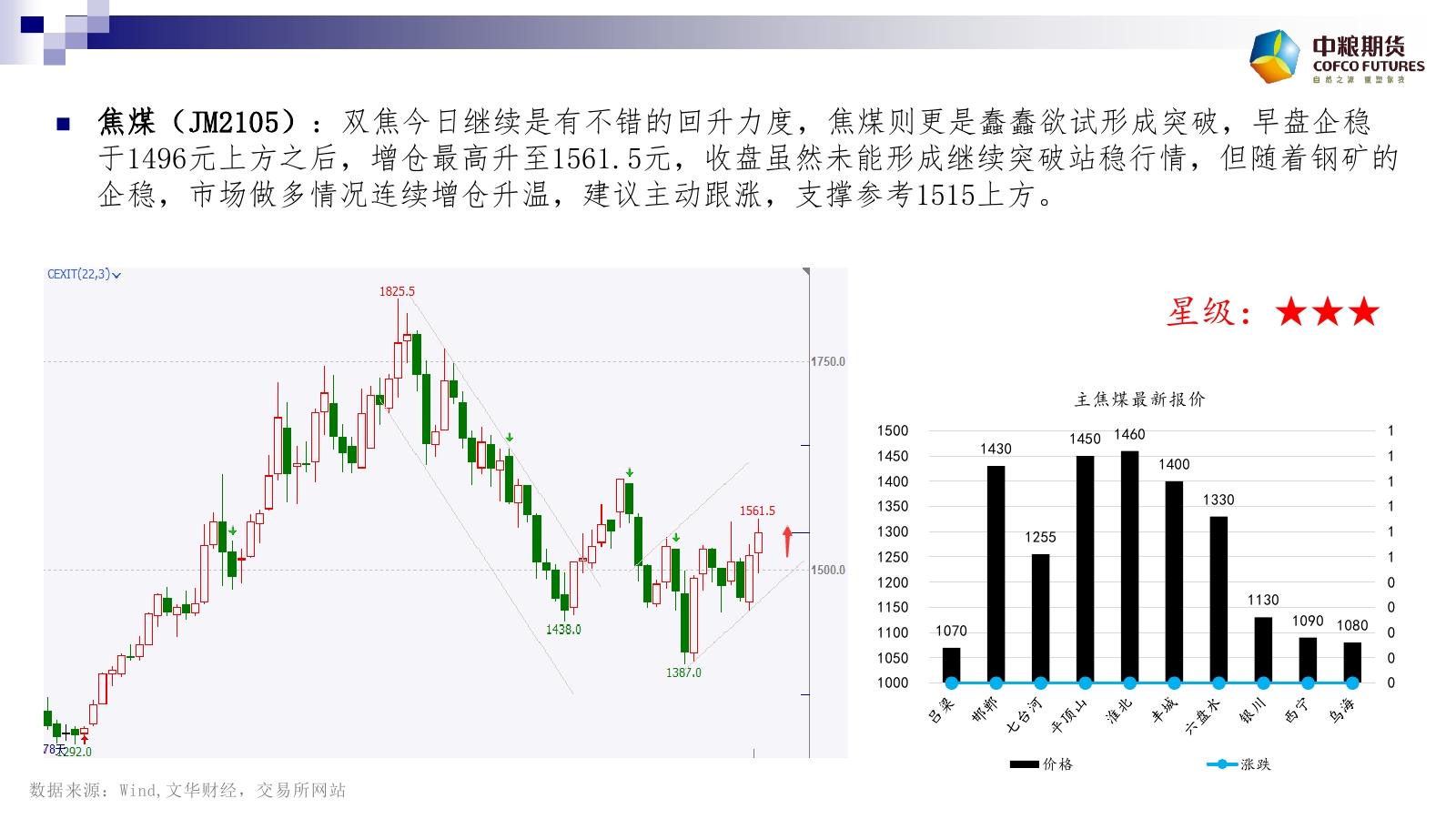Image resolution: width=1456 pixels, height=819 pixels.
Task: Click the 1387.0 low price label
Action: 683,672
